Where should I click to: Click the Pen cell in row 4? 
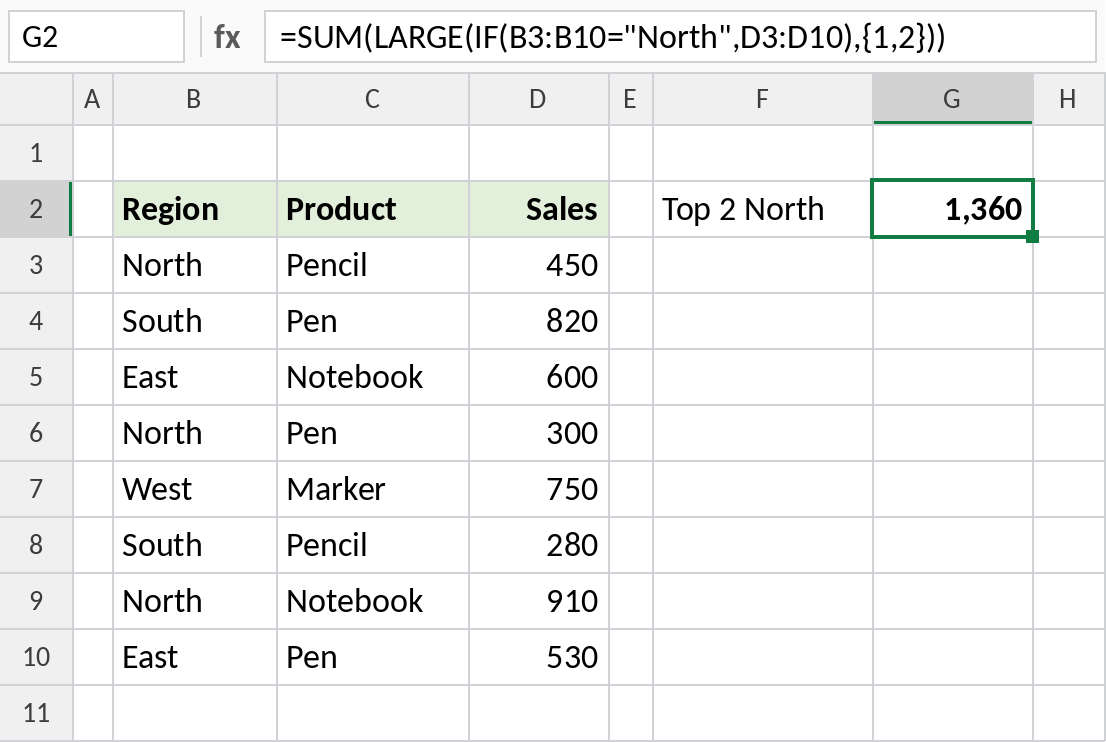click(x=372, y=321)
